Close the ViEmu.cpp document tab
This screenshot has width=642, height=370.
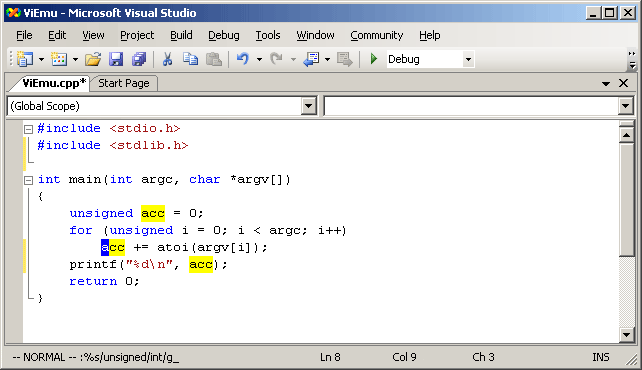(624, 83)
